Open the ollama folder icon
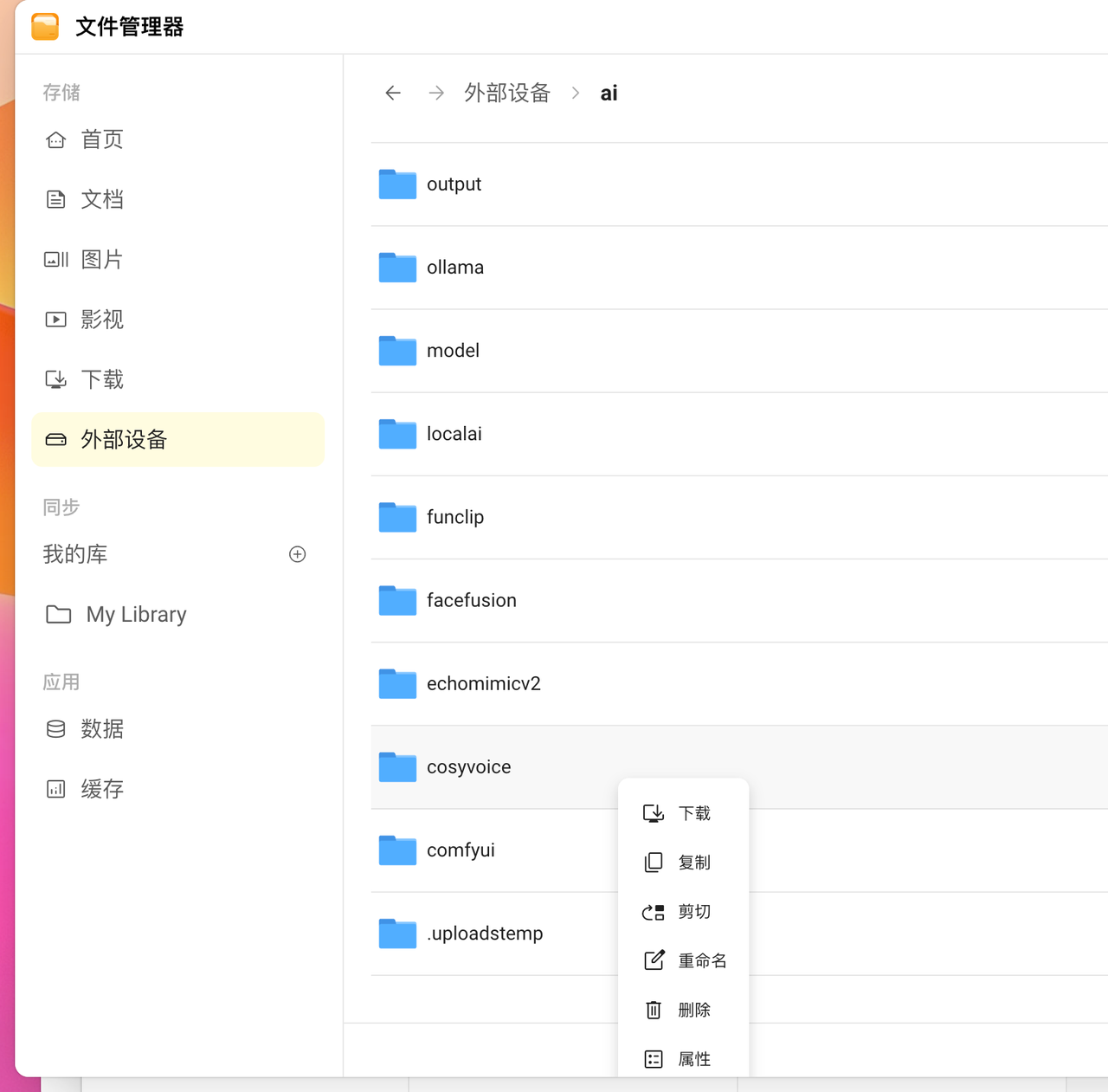1108x1092 pixels. click(x=397, y=268)
